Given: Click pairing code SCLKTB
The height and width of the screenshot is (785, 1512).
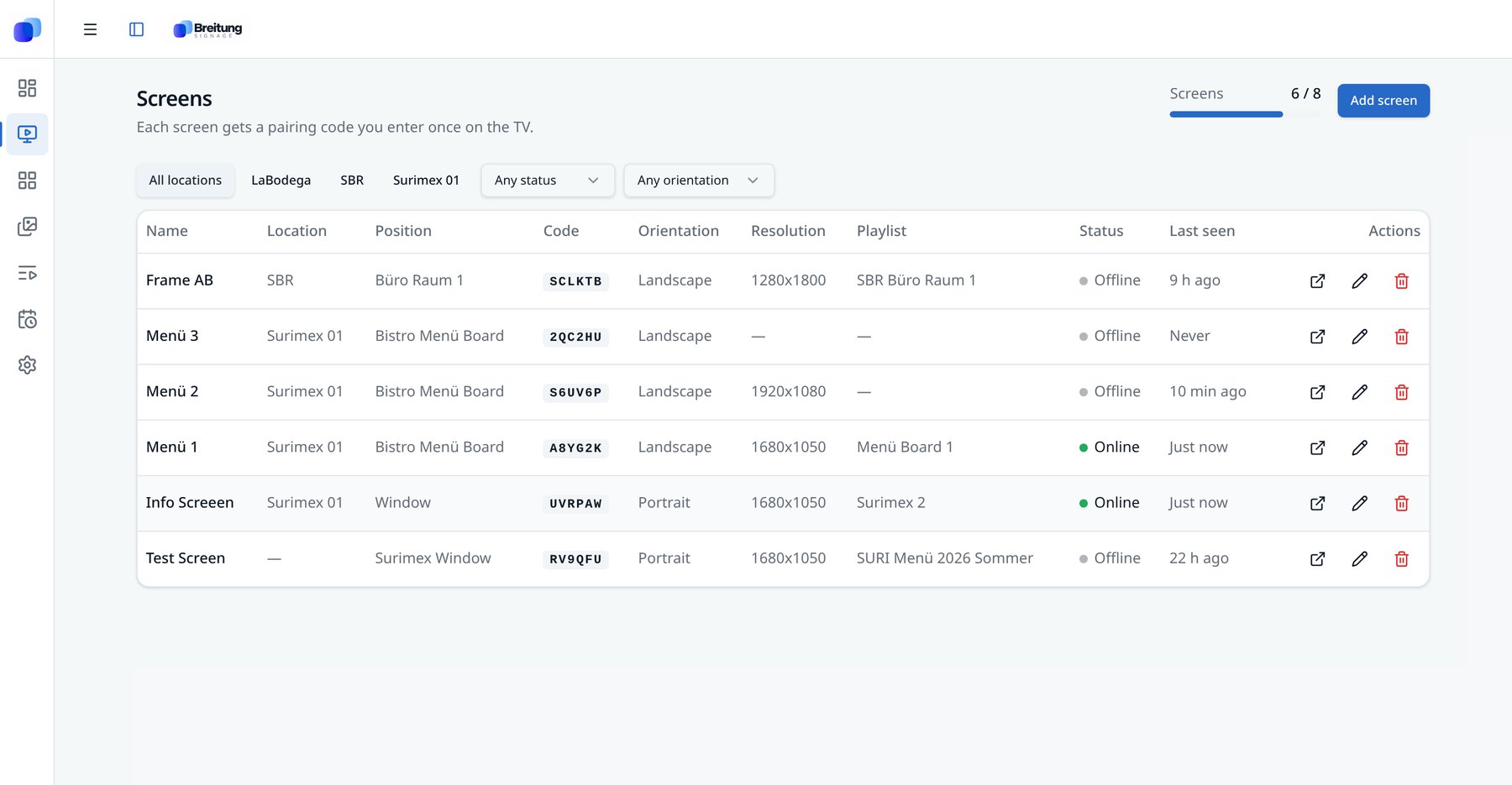Looking at the screenshot, I should [575, 281].
